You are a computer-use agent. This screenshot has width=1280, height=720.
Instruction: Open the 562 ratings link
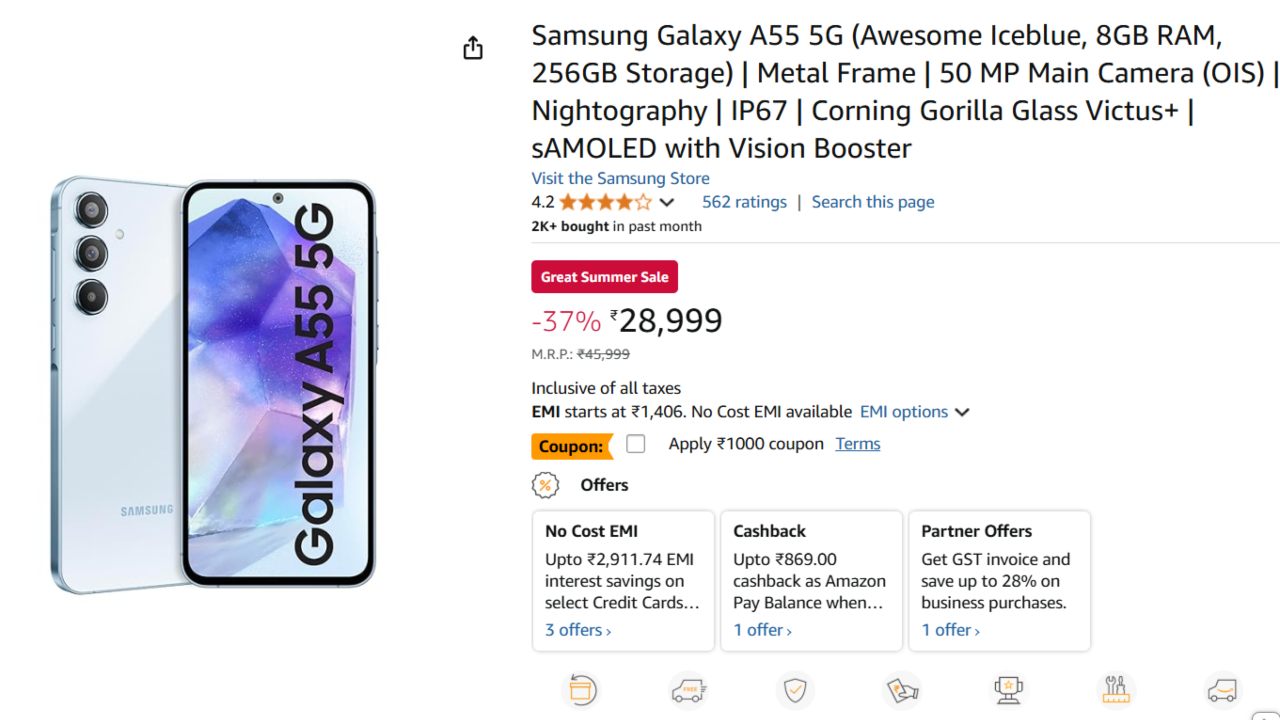tap(744, 202)
